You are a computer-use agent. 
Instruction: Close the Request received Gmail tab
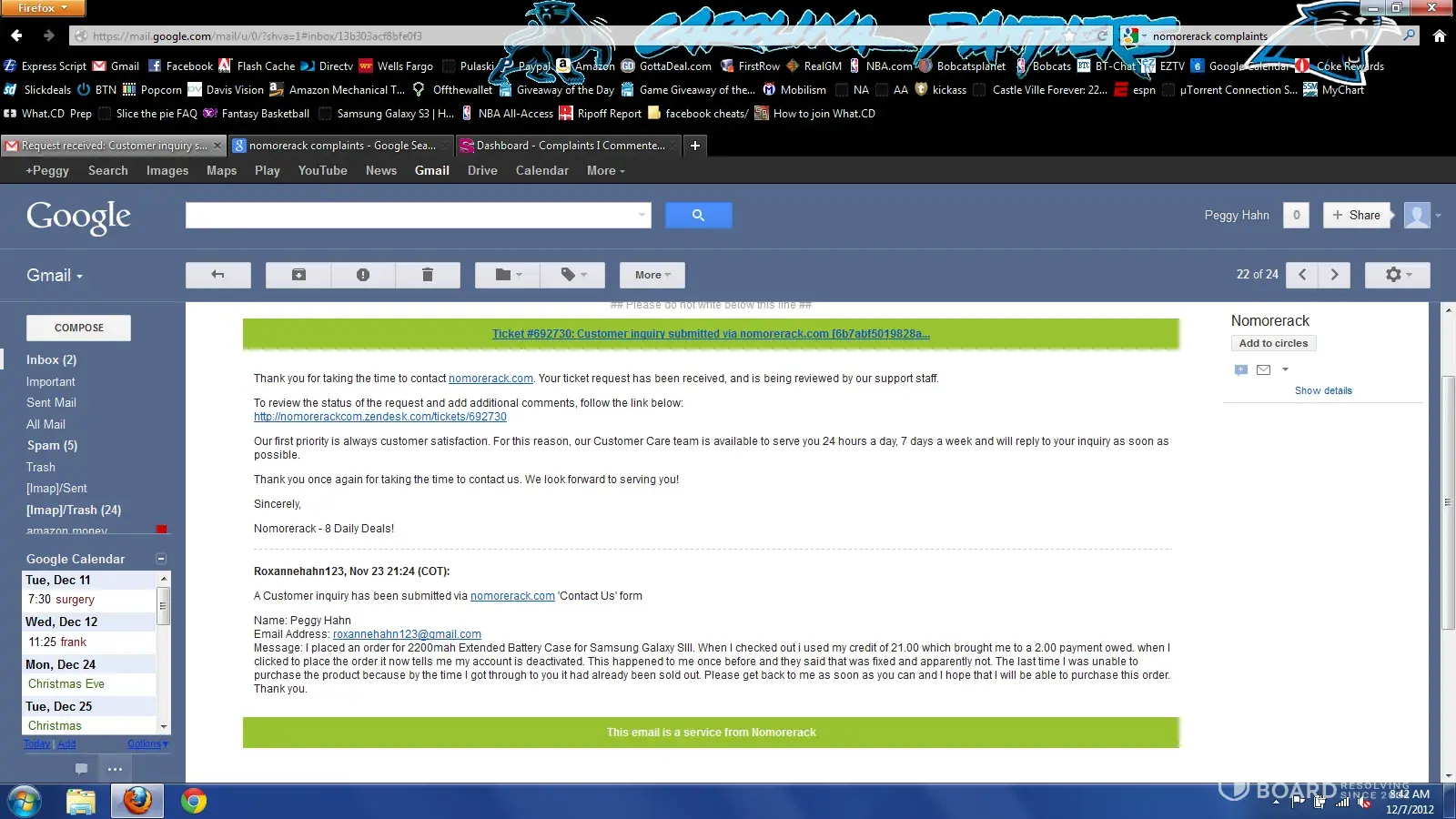(217, 146)
